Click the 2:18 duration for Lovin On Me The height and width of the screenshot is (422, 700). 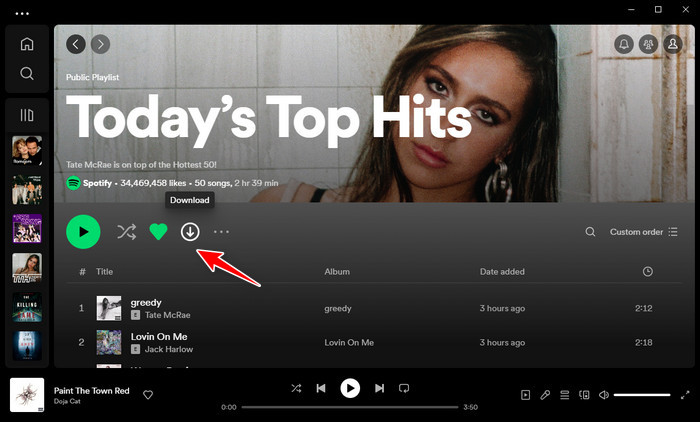(644, 343)
